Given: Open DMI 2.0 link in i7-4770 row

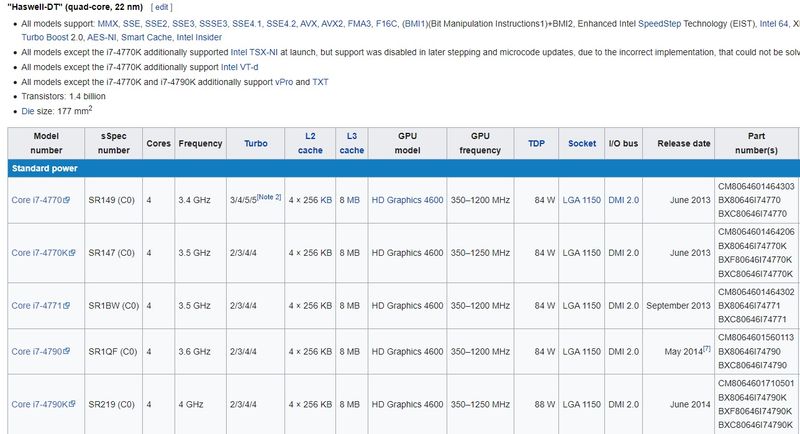Looking at the screenshot, I should click(x=623, y=200).
